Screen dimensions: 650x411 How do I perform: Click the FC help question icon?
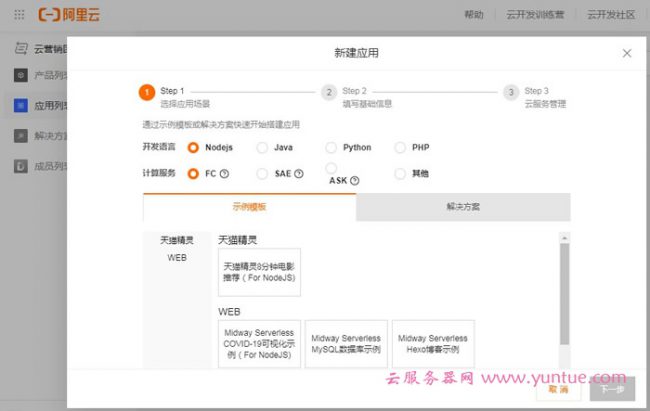224,174
